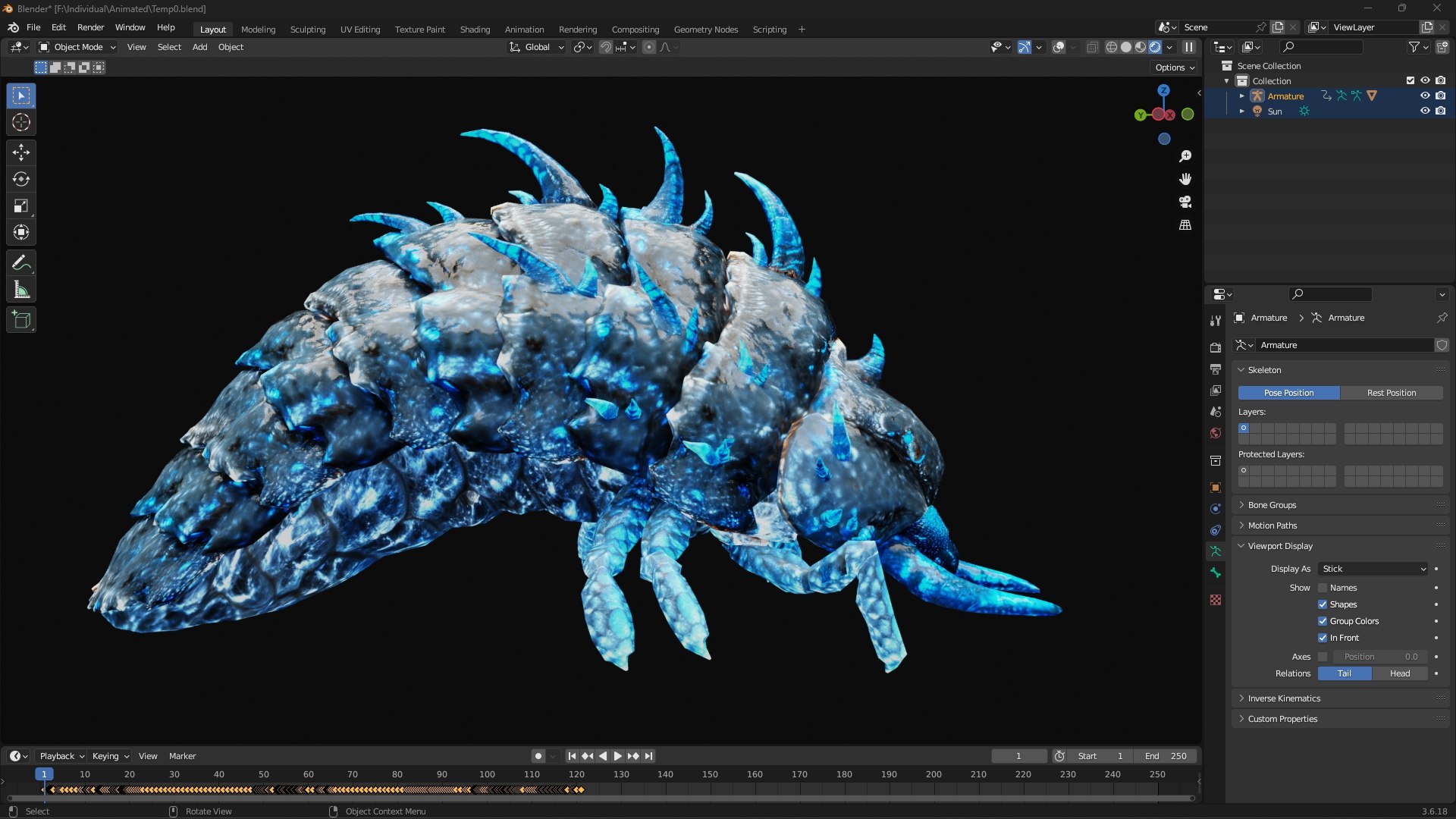The width and height of the screenshot is (1456, 819).
Task: Click the Rest Position button
Action: [x=1392, y=393]
